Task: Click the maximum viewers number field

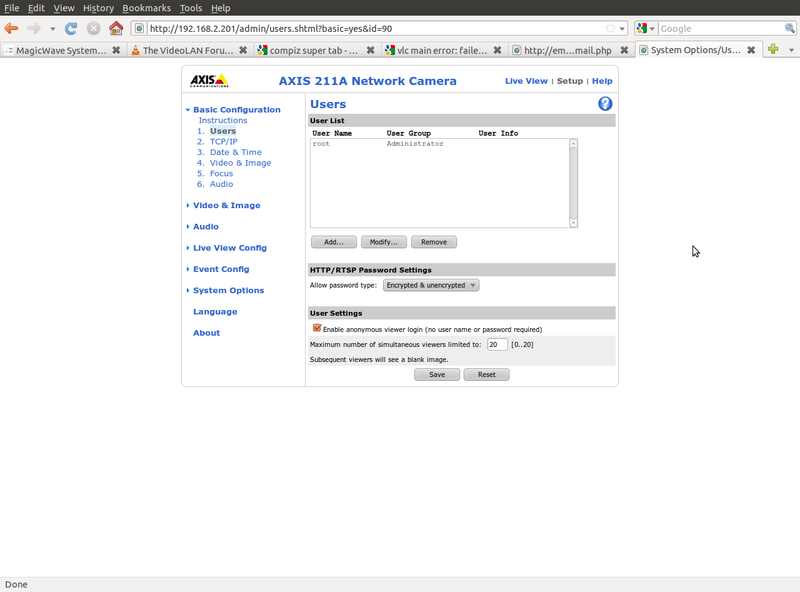Action: point(497,344)
